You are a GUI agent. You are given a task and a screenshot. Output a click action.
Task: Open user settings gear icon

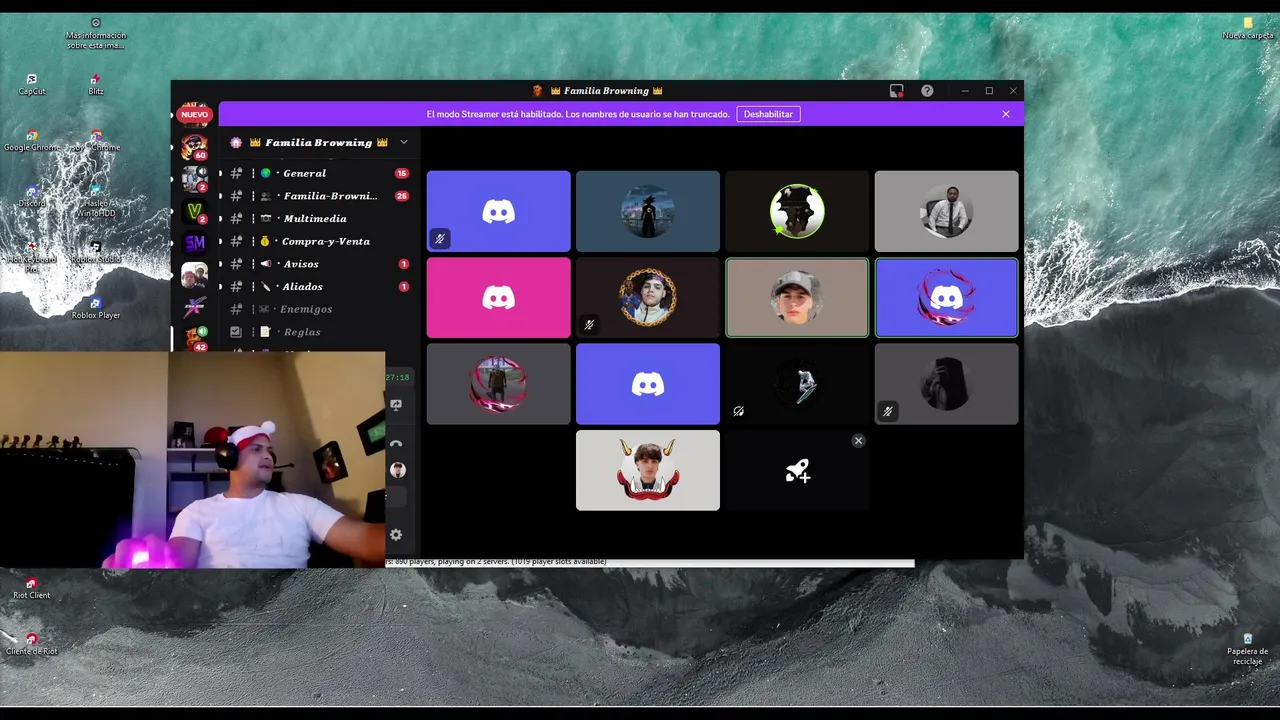(396, 535)
